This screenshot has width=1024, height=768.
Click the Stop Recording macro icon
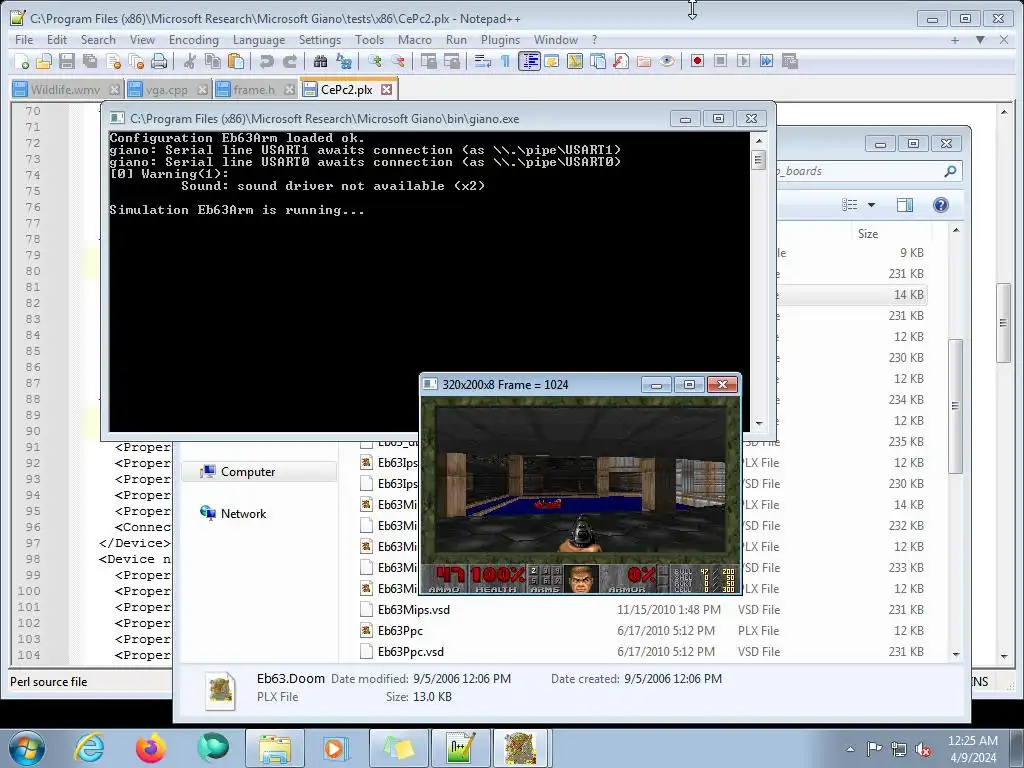point(720,61)
